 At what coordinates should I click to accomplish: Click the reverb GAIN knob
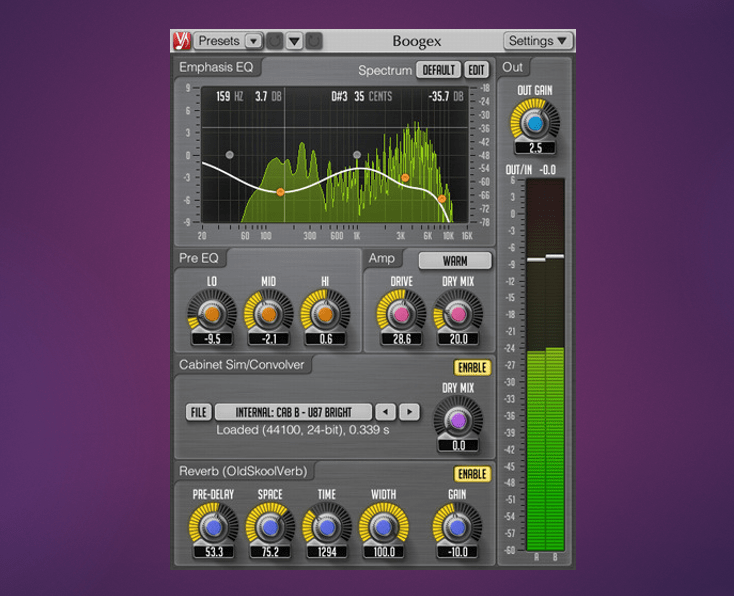(x=457, y=527)
